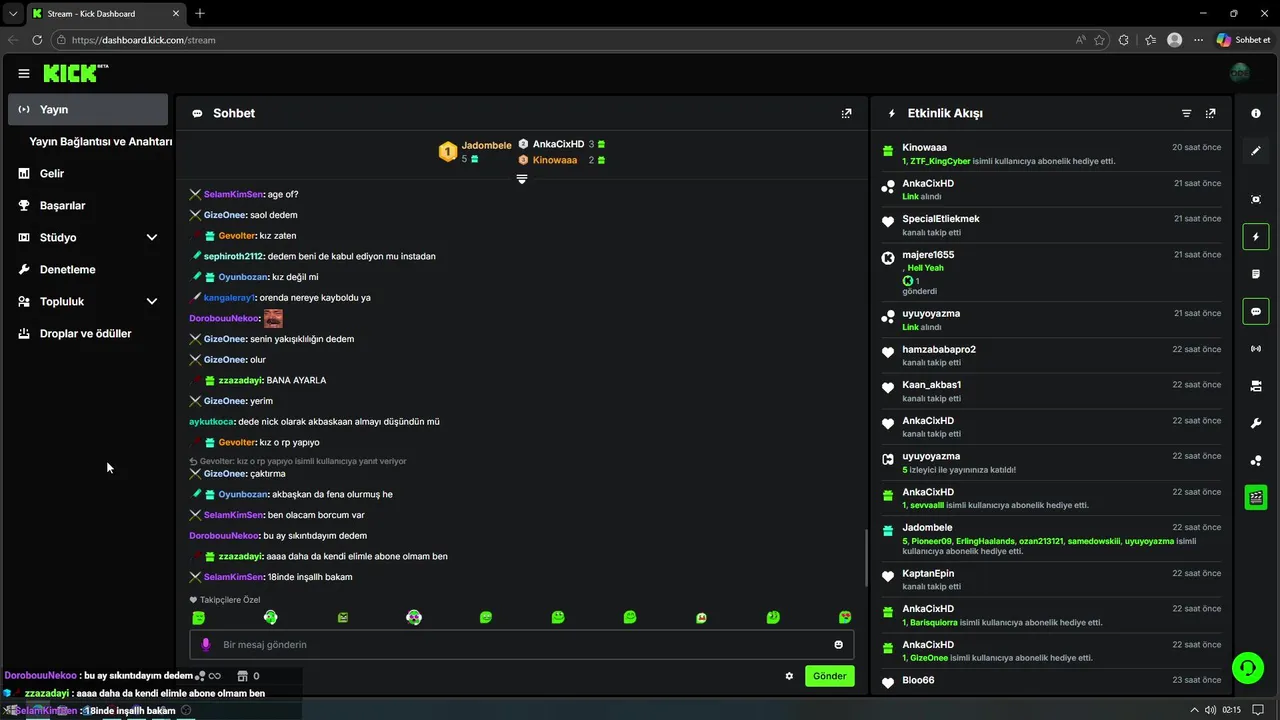1280x720 pixels.
Task: Pop out the Etkinlik Akışı panel
Action: pyautogui.click(x=1210, y=114)
